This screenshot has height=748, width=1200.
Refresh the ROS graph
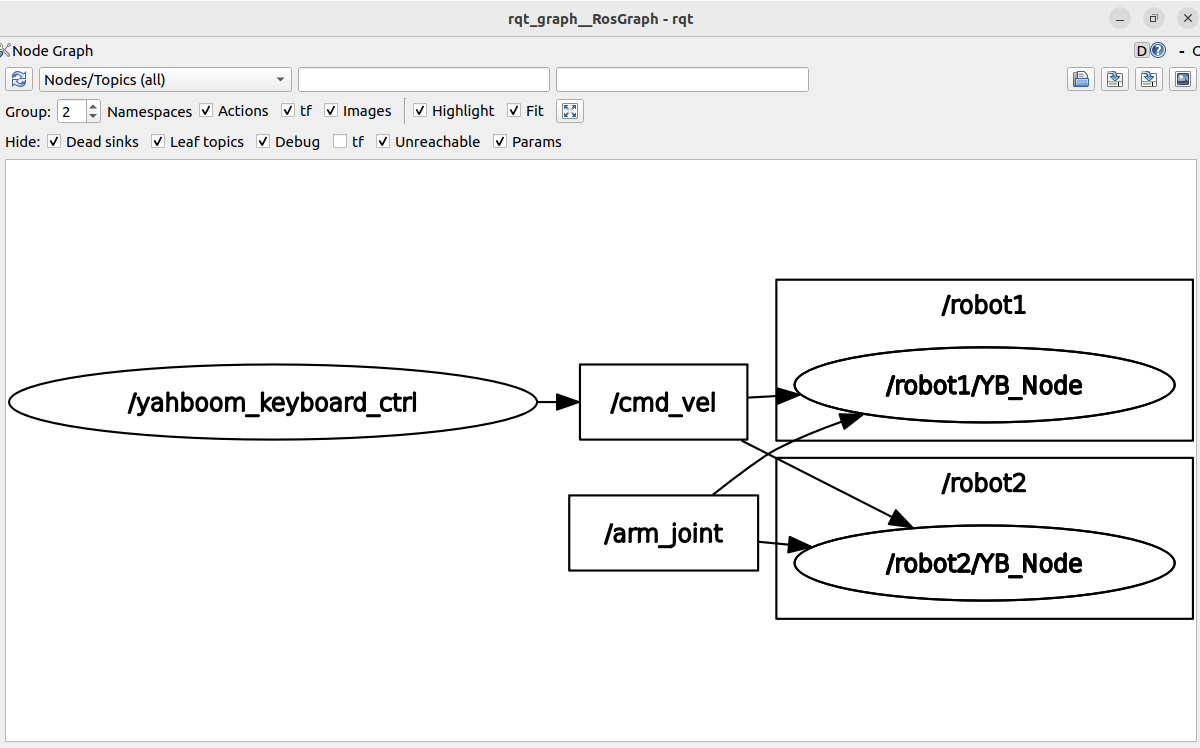[x=19, y=80]
